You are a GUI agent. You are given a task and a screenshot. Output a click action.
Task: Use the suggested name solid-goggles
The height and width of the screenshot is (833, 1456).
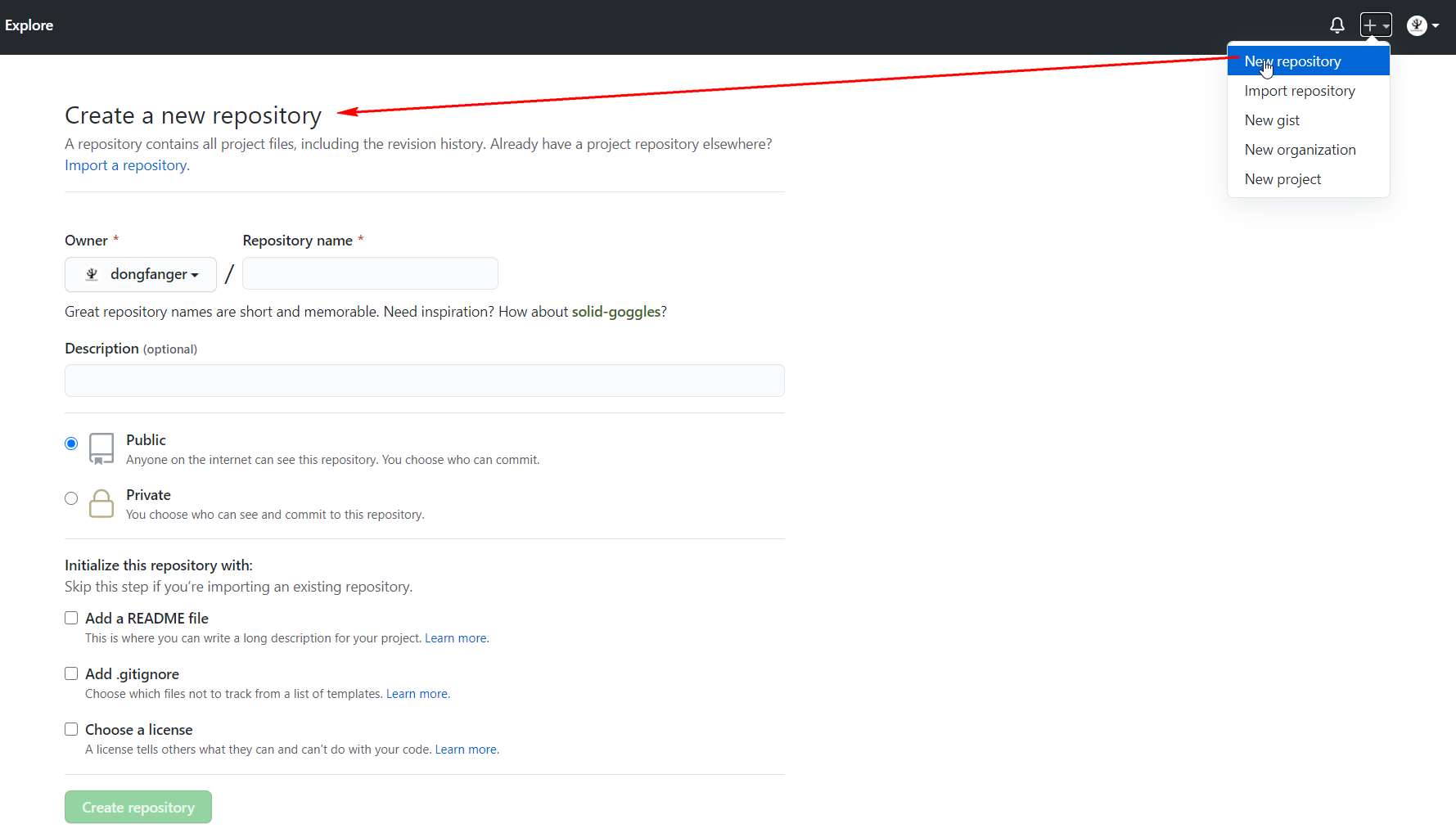[616, 312]
